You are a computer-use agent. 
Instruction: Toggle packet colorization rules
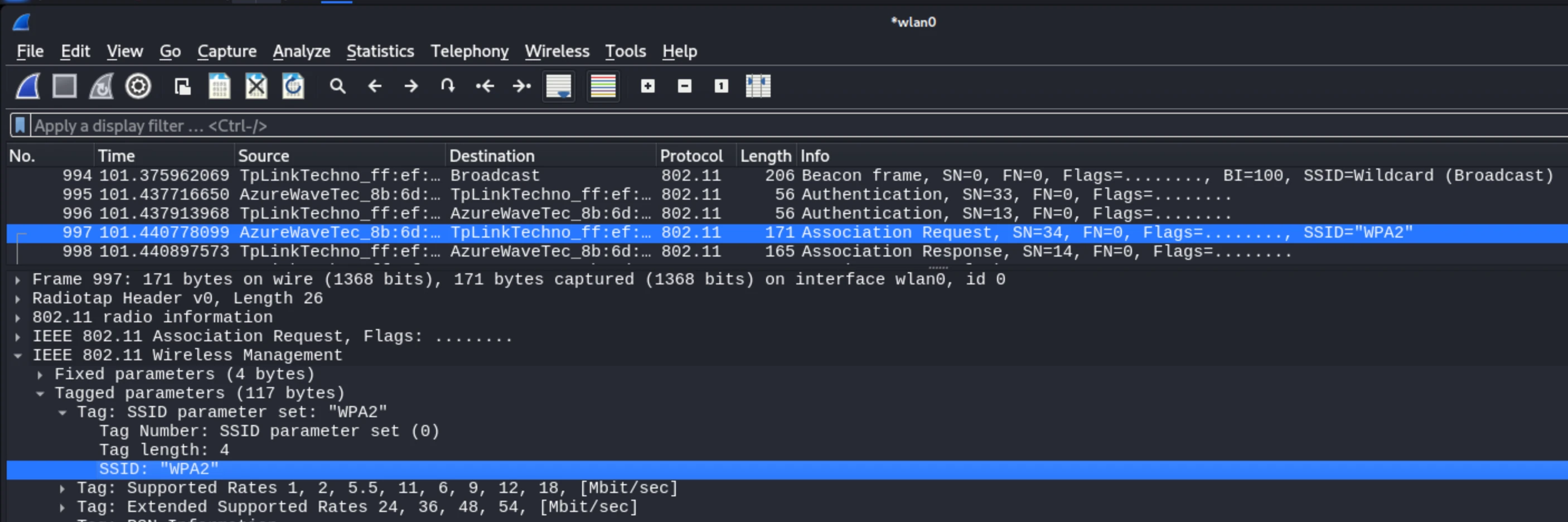[x=603, y=86]
